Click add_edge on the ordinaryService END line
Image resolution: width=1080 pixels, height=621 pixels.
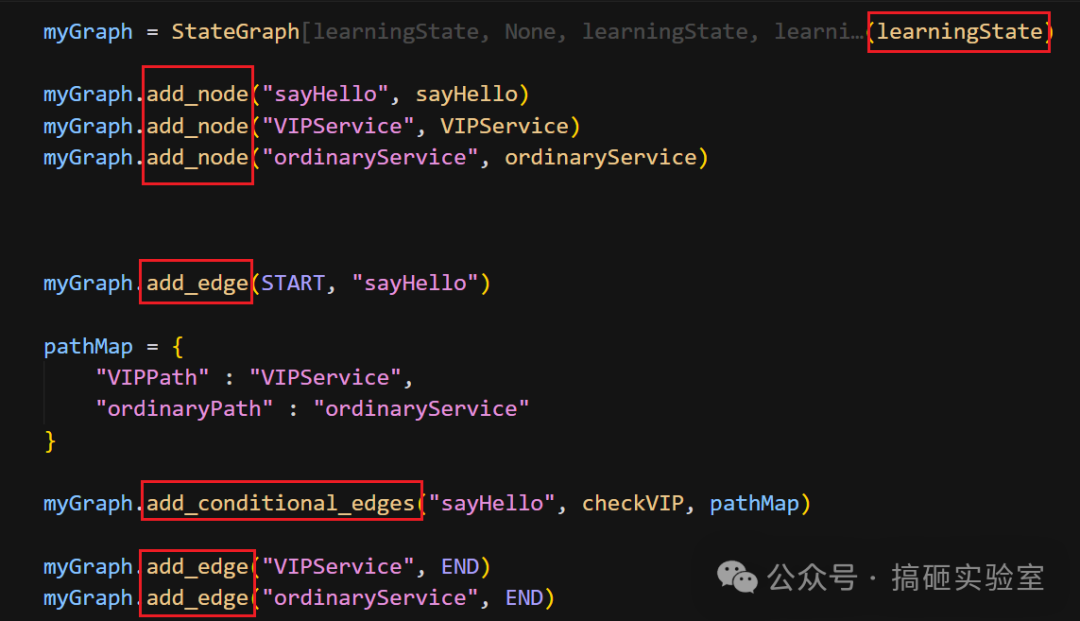(x=197, y=598)
